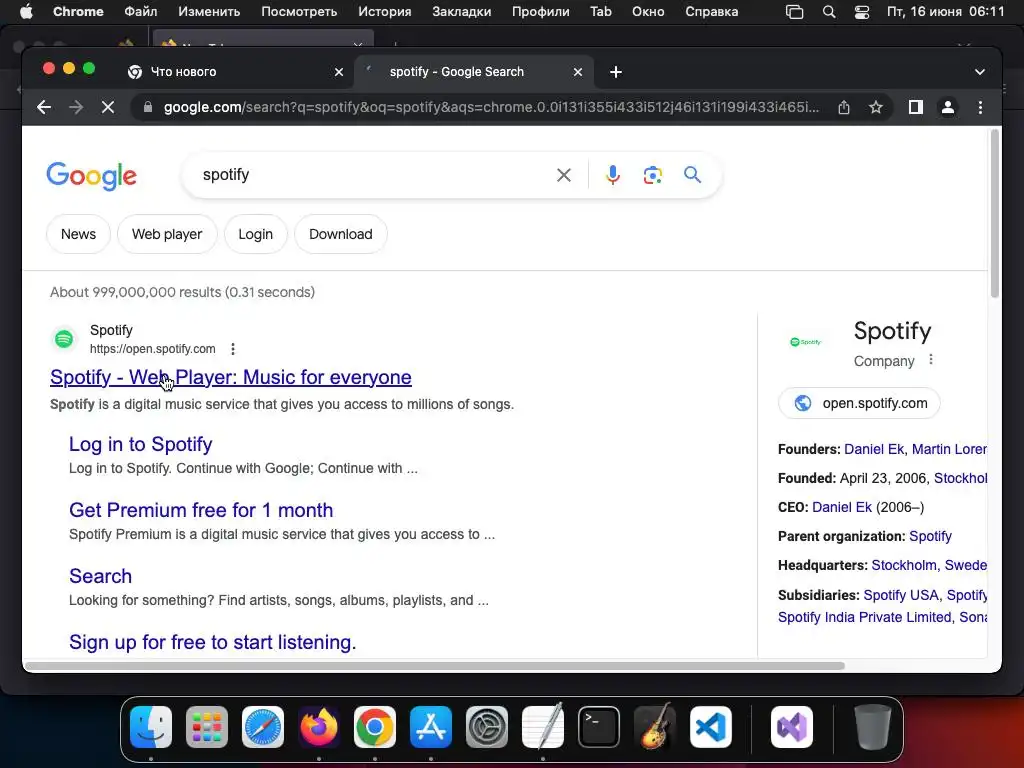Start voice search with the microphone
Viewport: 1024px width, 768px height.
(x=613, y=175)
